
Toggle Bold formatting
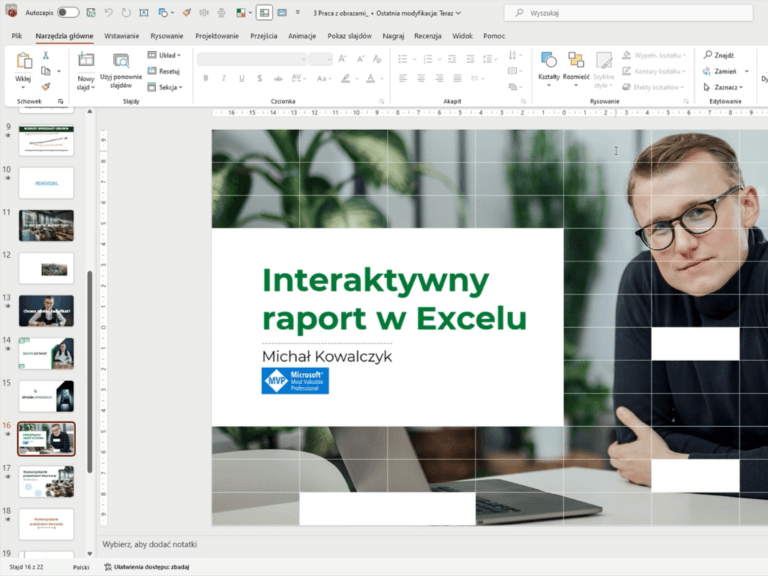(206, 78)
